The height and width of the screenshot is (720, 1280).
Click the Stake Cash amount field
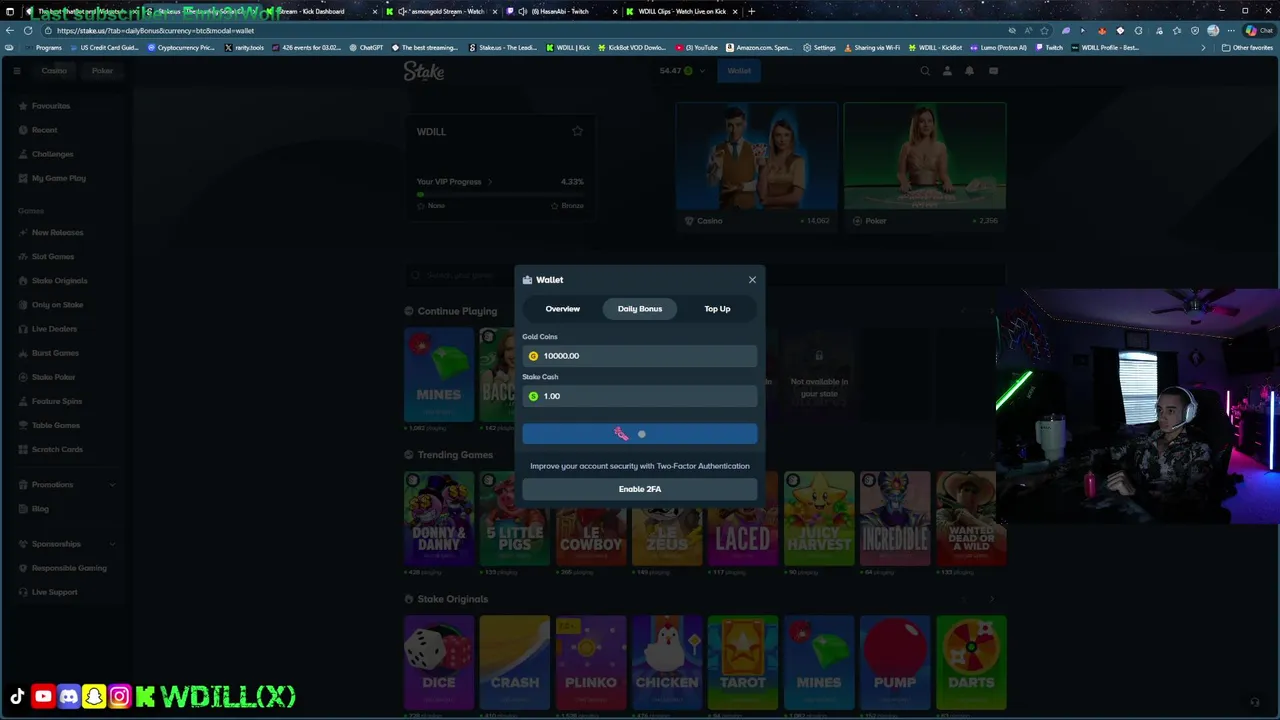(640, 396)
